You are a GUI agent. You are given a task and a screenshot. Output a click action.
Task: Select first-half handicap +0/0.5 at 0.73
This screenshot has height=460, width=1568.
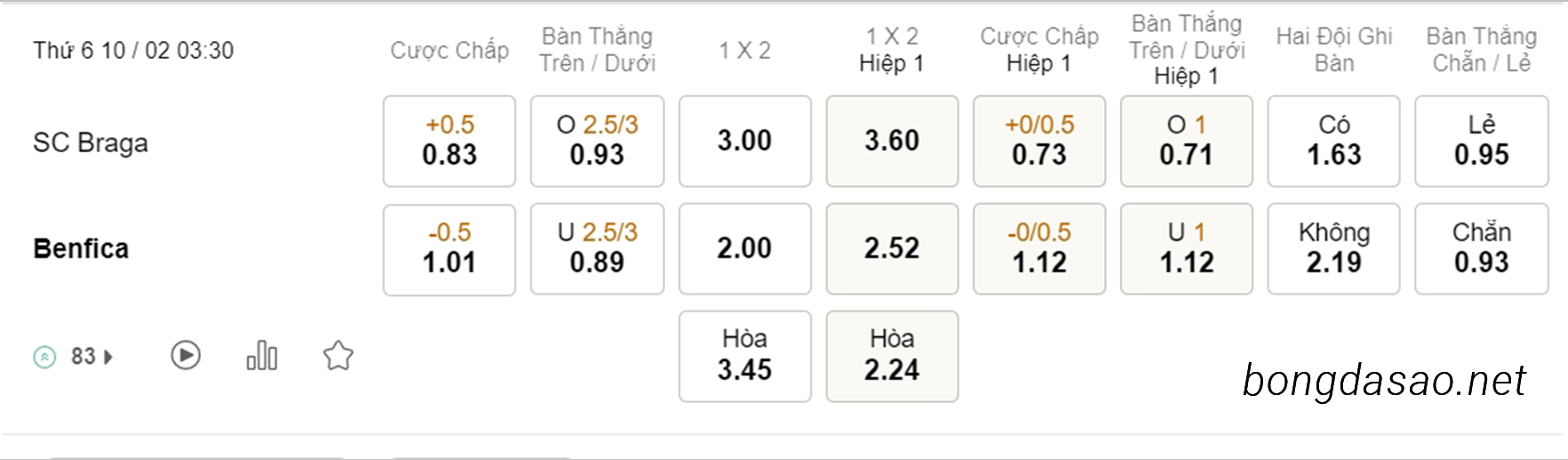[x=1040, y=141]
